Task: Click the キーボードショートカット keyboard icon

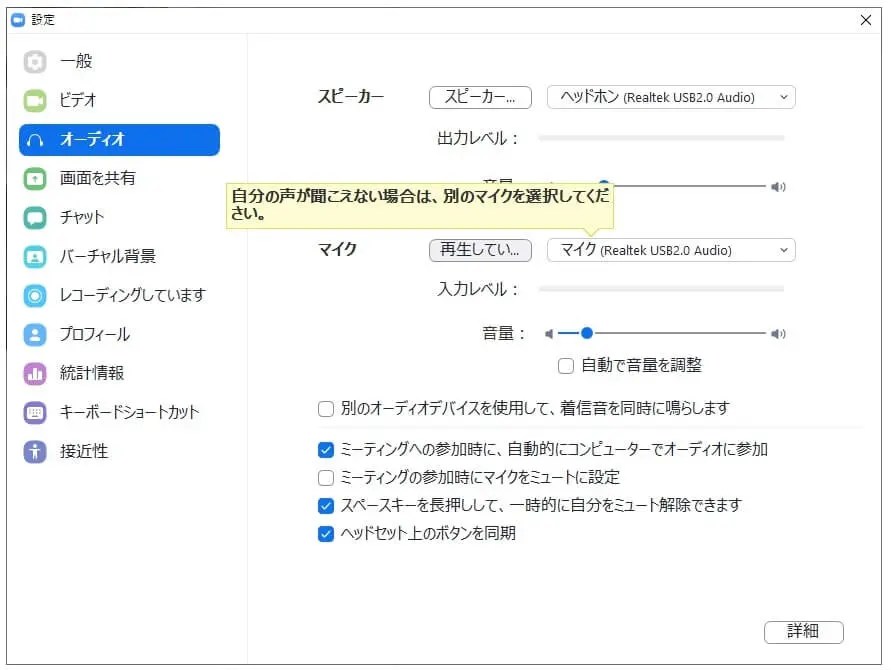Action: [35, 413]
